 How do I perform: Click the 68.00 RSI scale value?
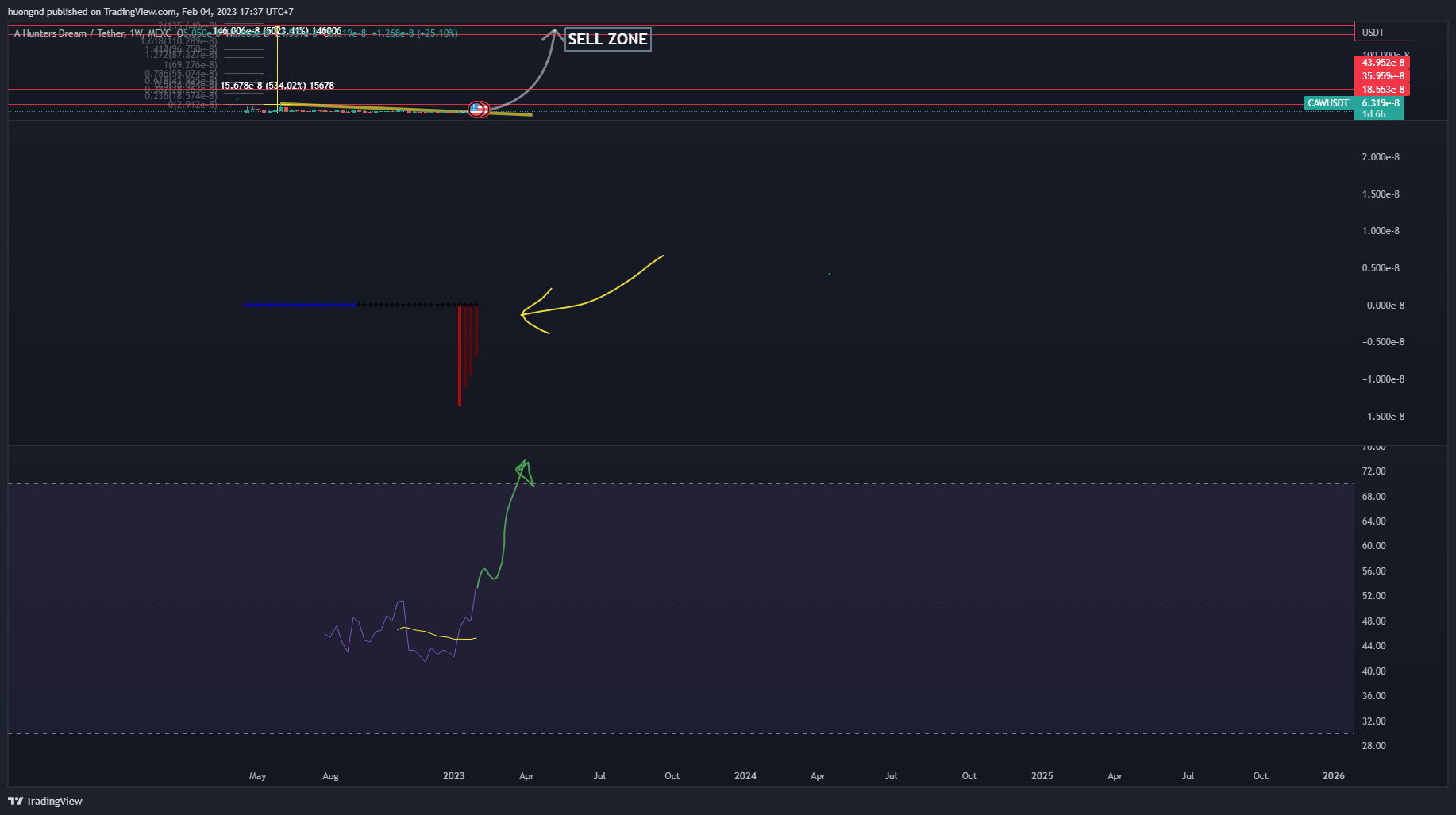tap(1373, 497)
